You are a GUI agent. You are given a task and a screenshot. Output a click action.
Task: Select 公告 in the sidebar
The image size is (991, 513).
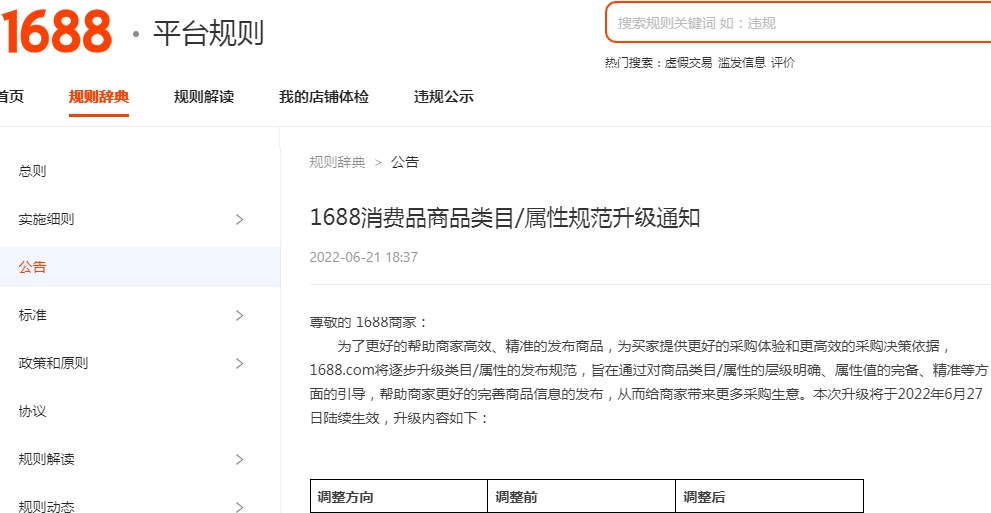[32, 267]
